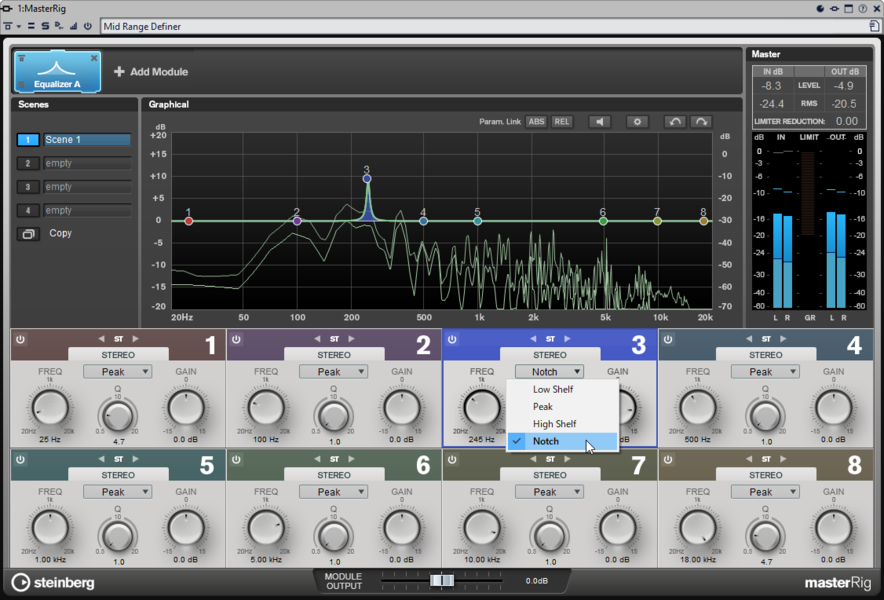Image resolution: width=884 pixels, height=600 pixels.
Task: Click the Module Output slider handle
Action: 442,581
